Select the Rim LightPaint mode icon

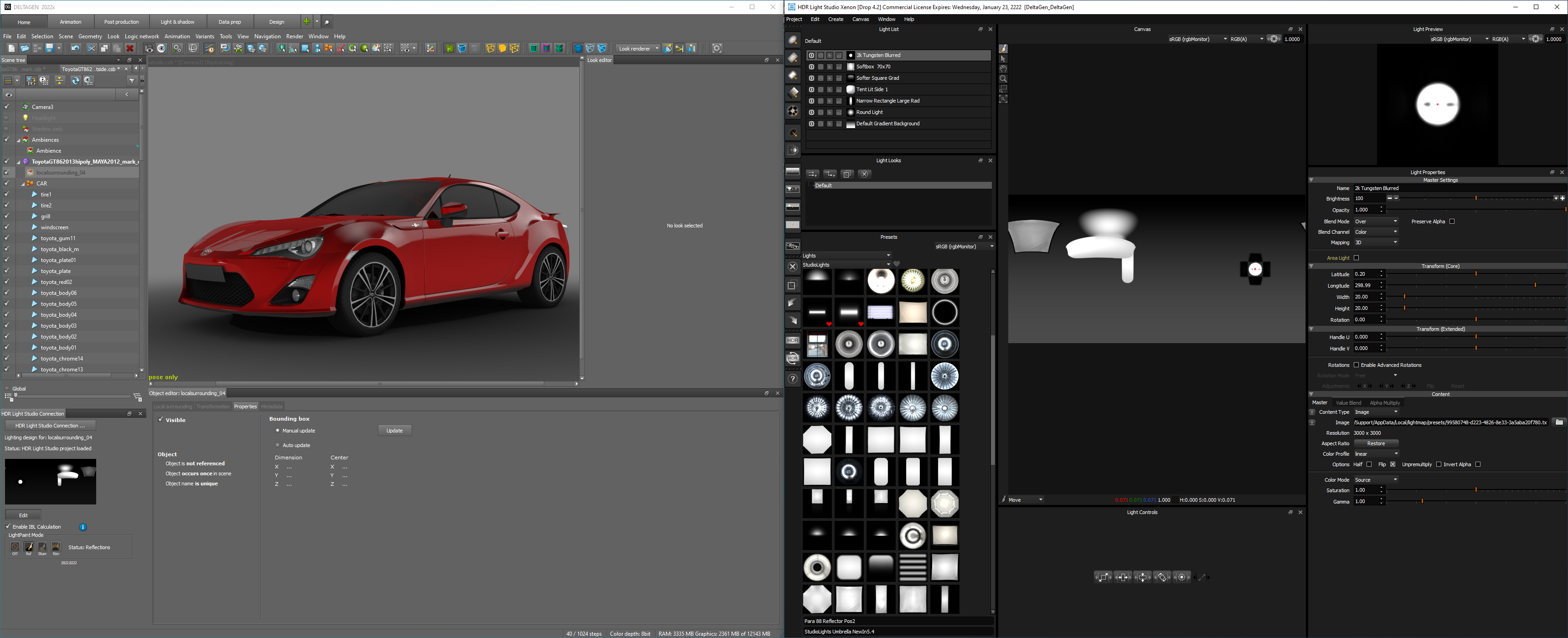56,547
